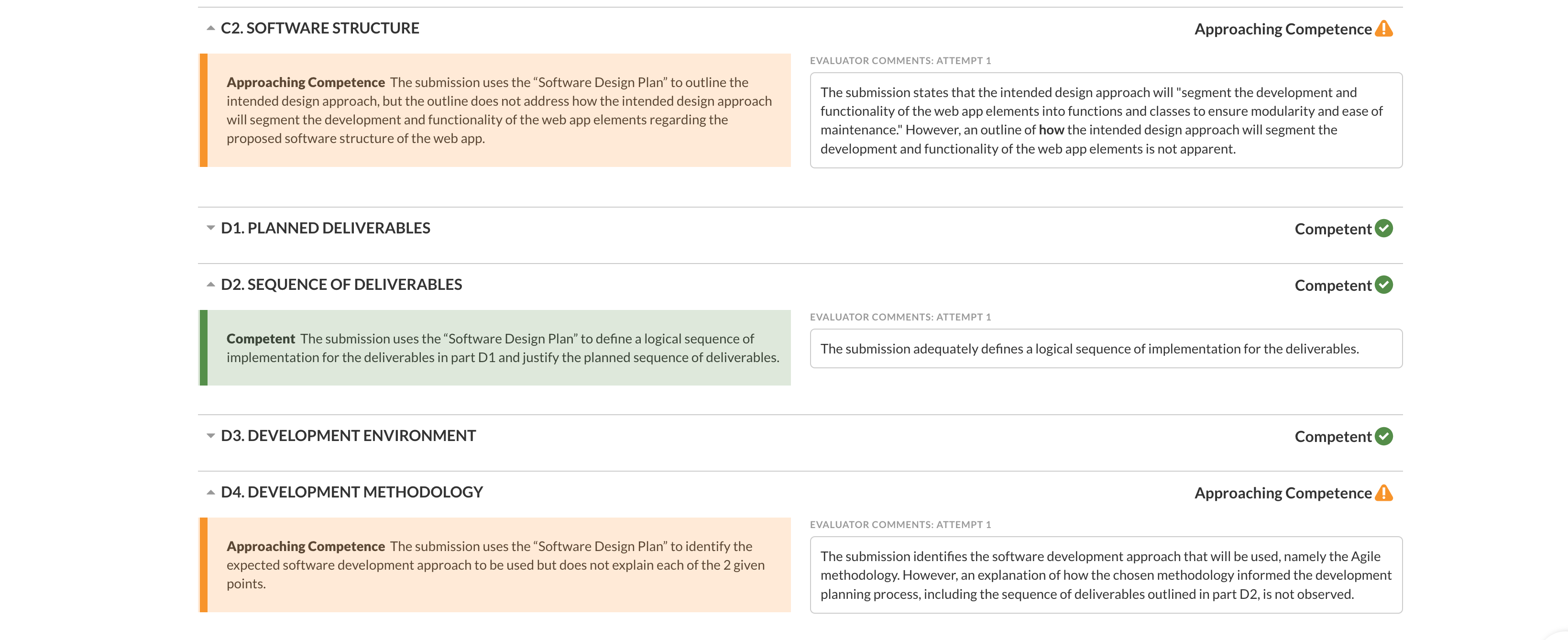Click the D4 Agile methodology comment box
The image size is (1568, 640).
click(1106, 575)
